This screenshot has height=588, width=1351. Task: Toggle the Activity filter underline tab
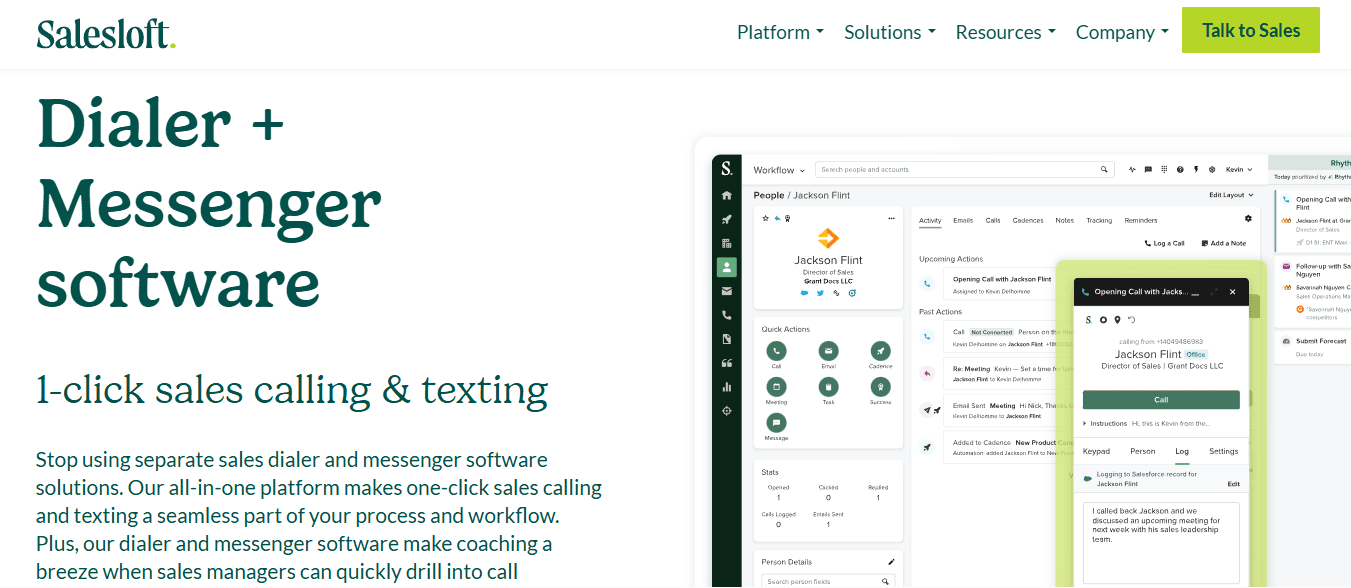tap(930, 220)
